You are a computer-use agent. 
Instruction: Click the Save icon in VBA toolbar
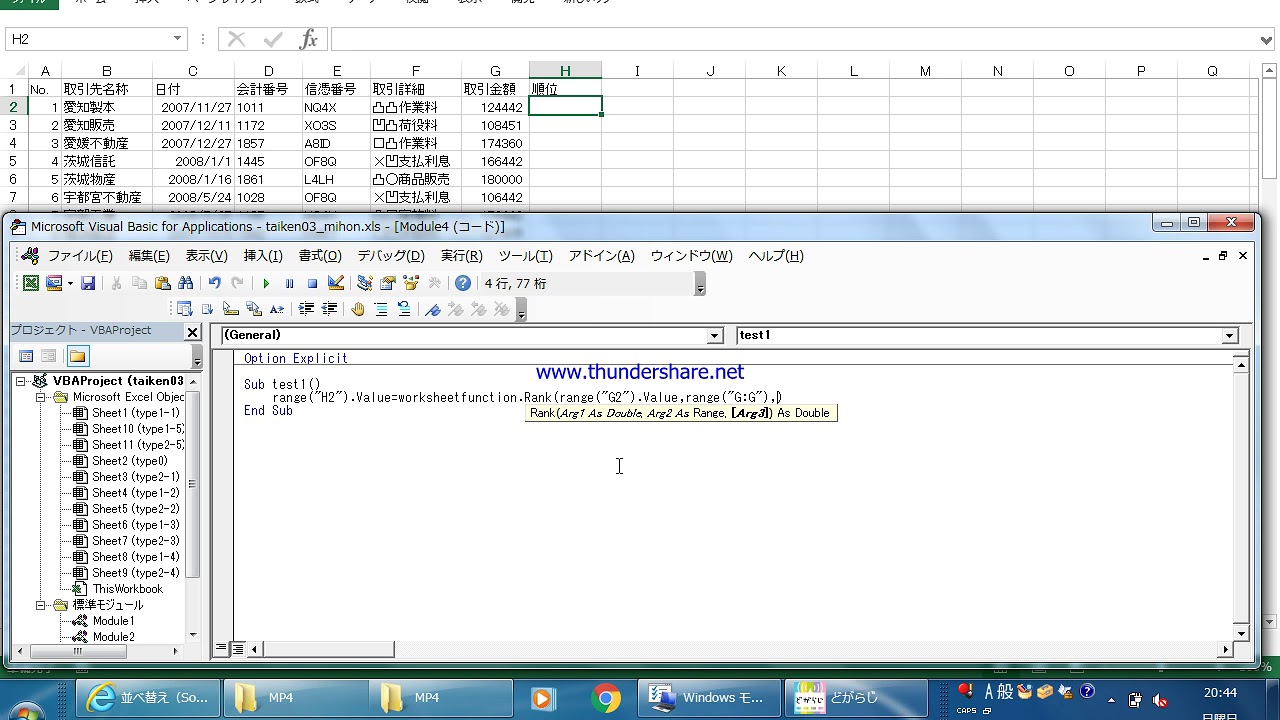coord(88,284)
